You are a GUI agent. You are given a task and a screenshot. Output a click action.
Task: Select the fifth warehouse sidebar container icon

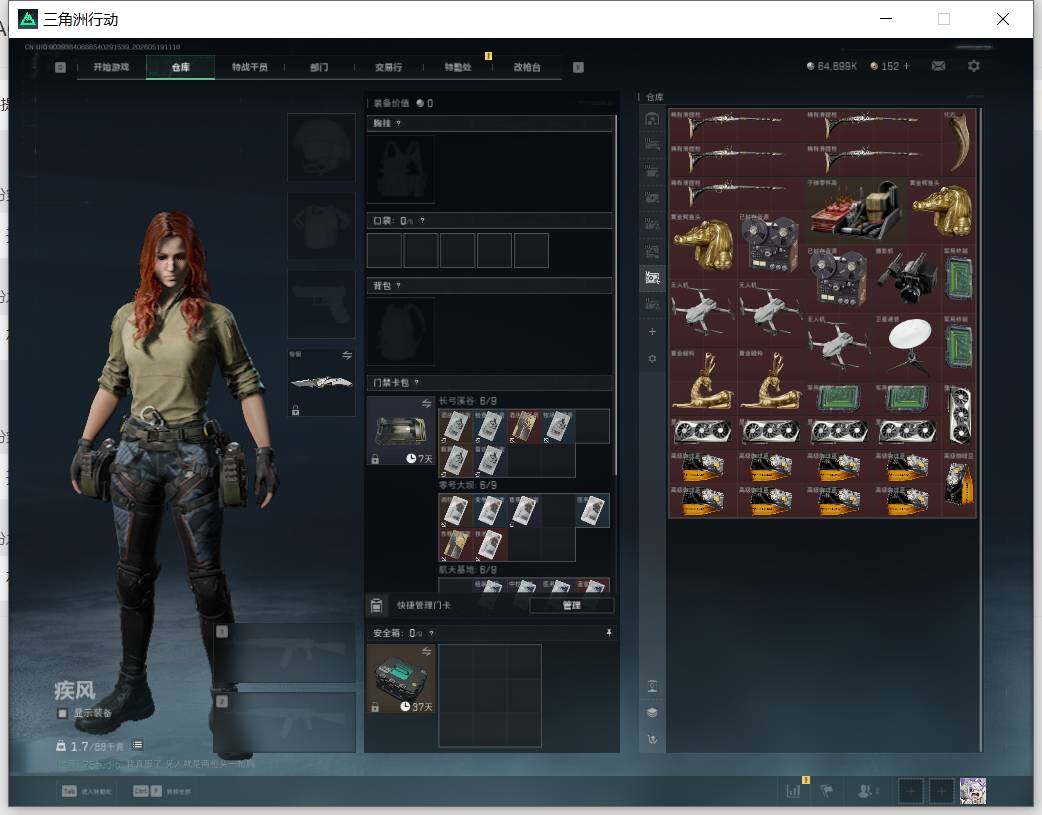(x=652, y=224)
